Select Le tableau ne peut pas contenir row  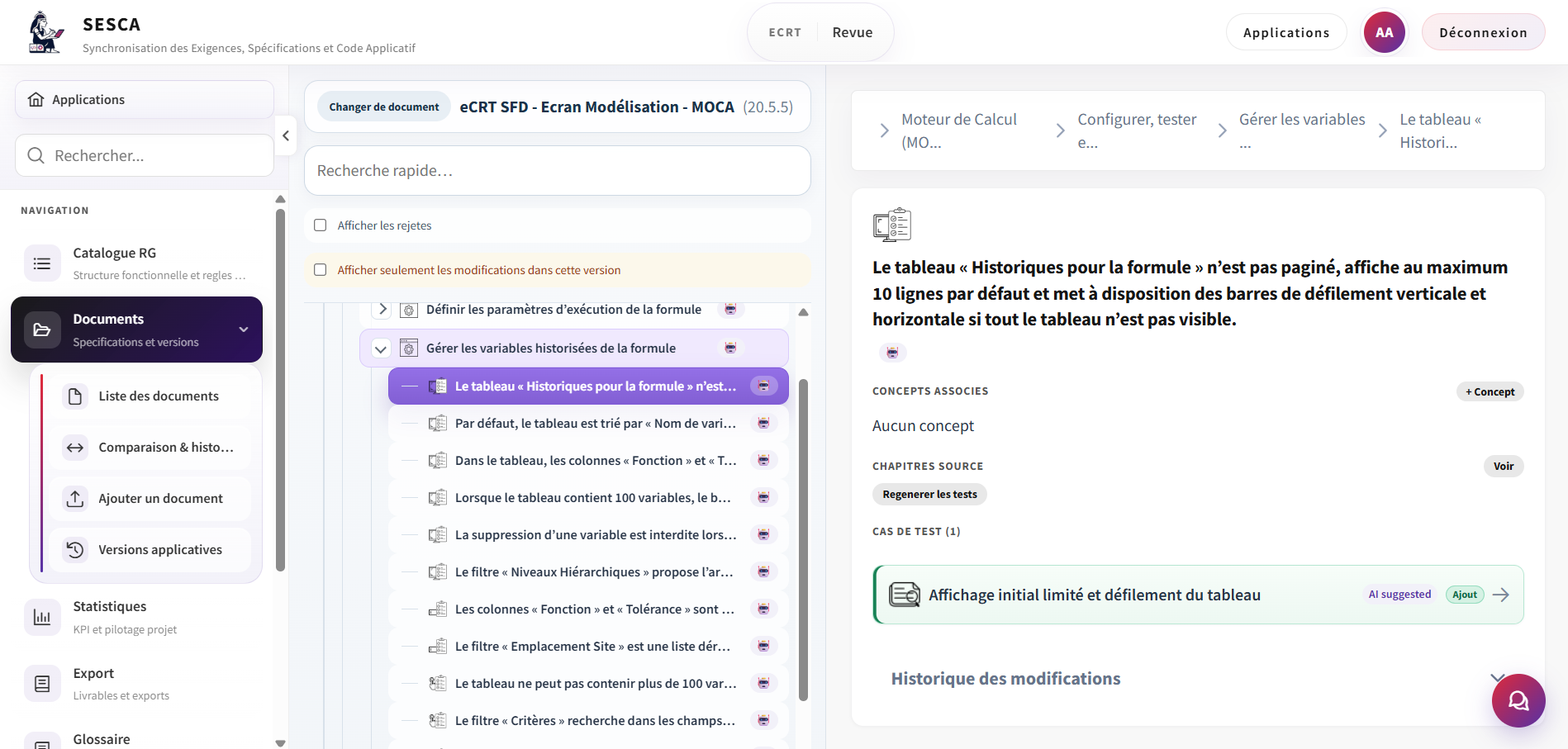pos(588,683)
